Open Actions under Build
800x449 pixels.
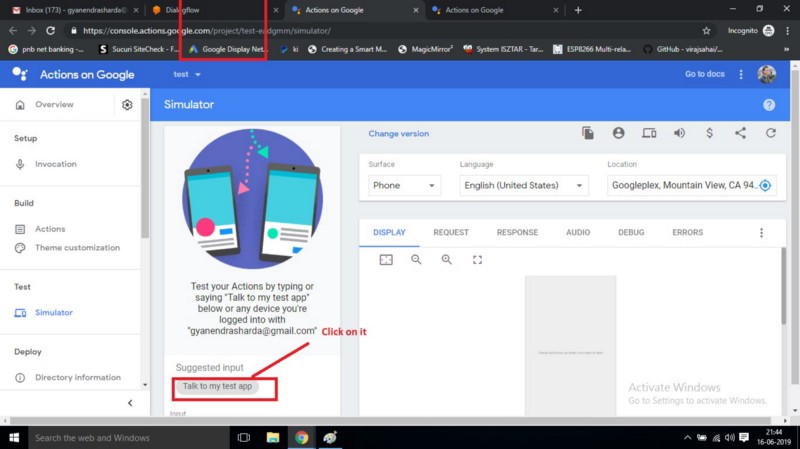click(50, 229)
